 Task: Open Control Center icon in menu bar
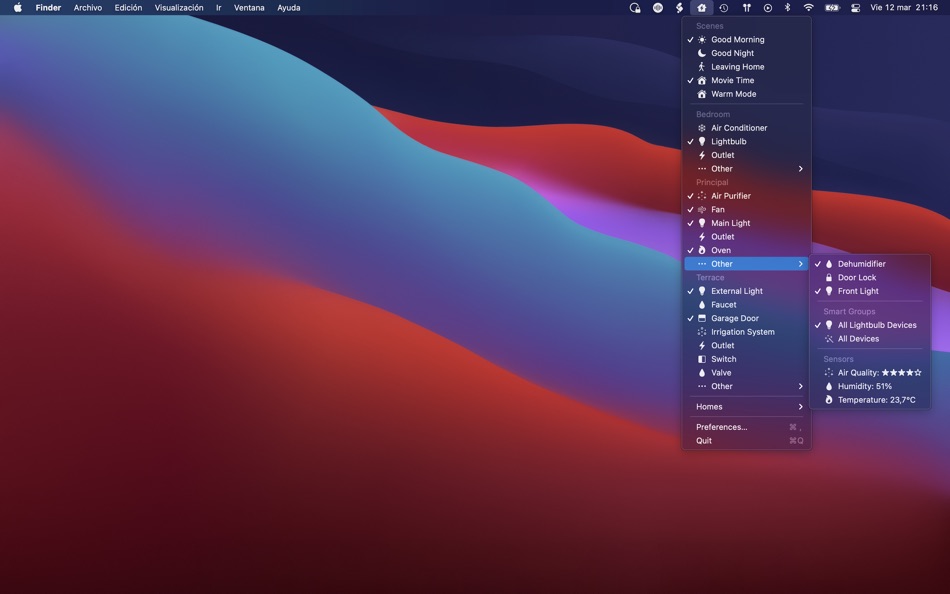pyautogui.click(x=855, y=8)
